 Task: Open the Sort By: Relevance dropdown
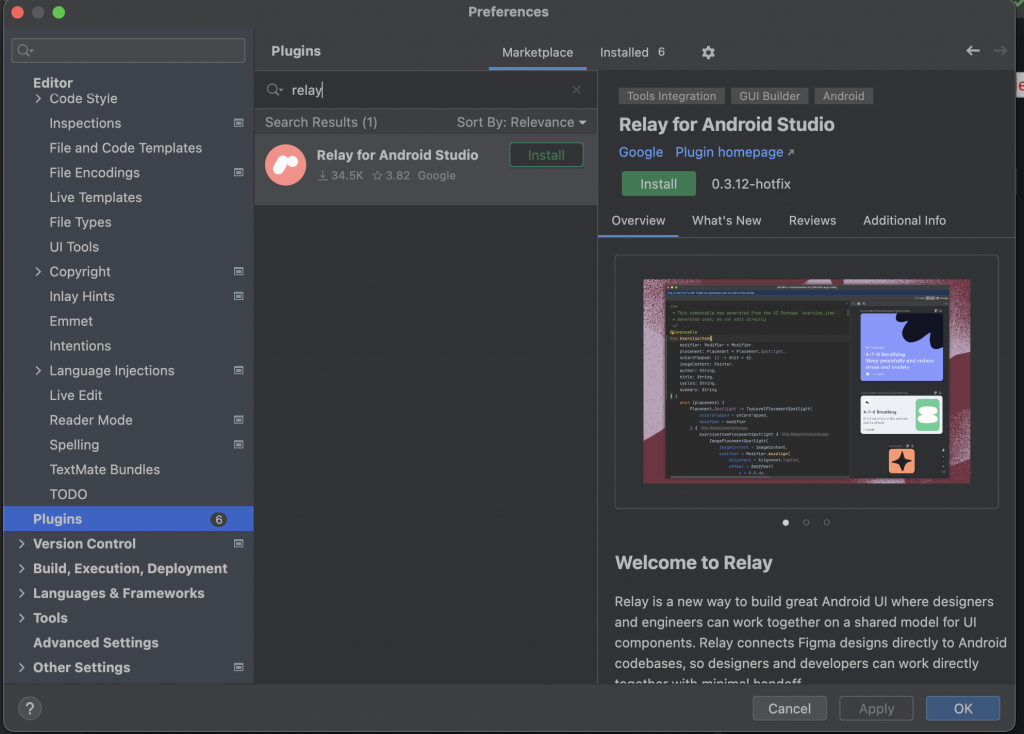[521, 122]
